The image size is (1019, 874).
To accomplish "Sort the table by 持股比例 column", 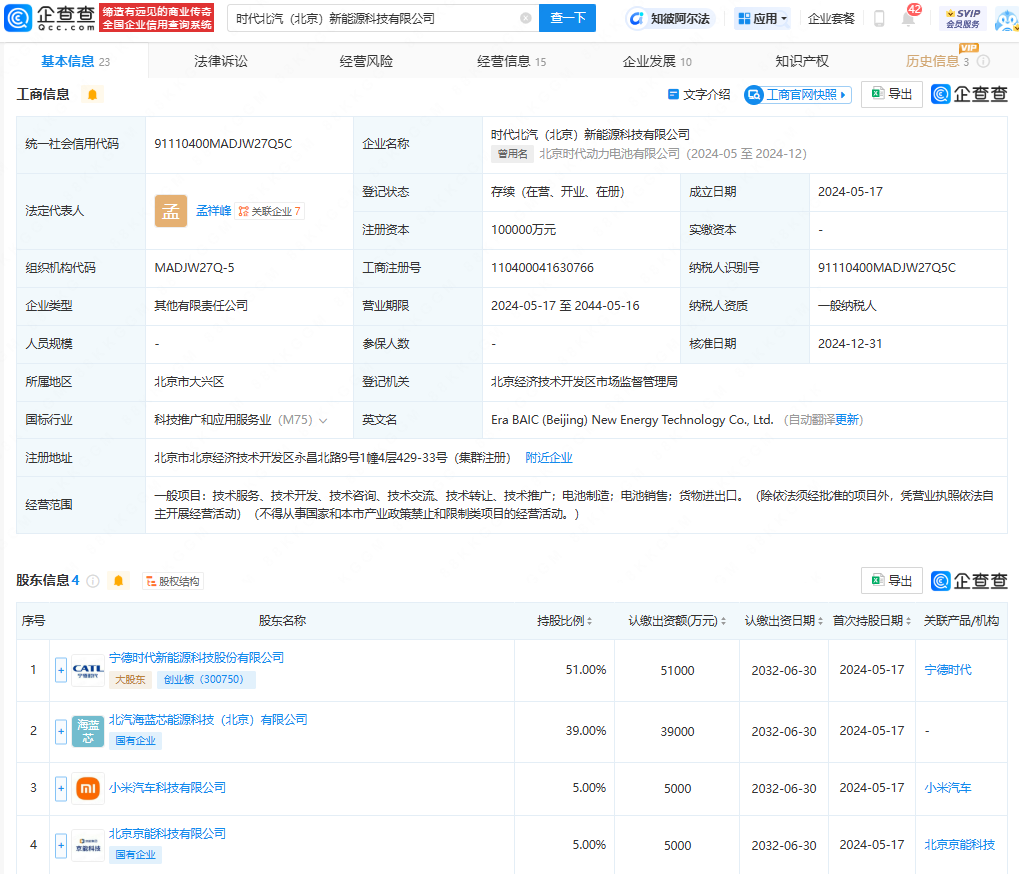I will [x=565, y=621].
